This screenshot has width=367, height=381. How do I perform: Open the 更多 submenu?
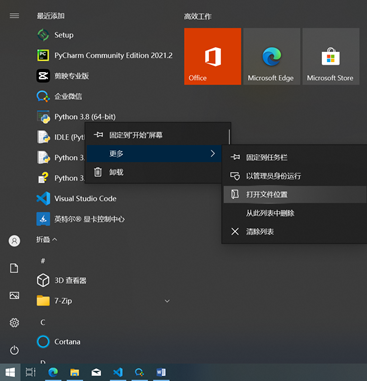click(x=154, y=154)
